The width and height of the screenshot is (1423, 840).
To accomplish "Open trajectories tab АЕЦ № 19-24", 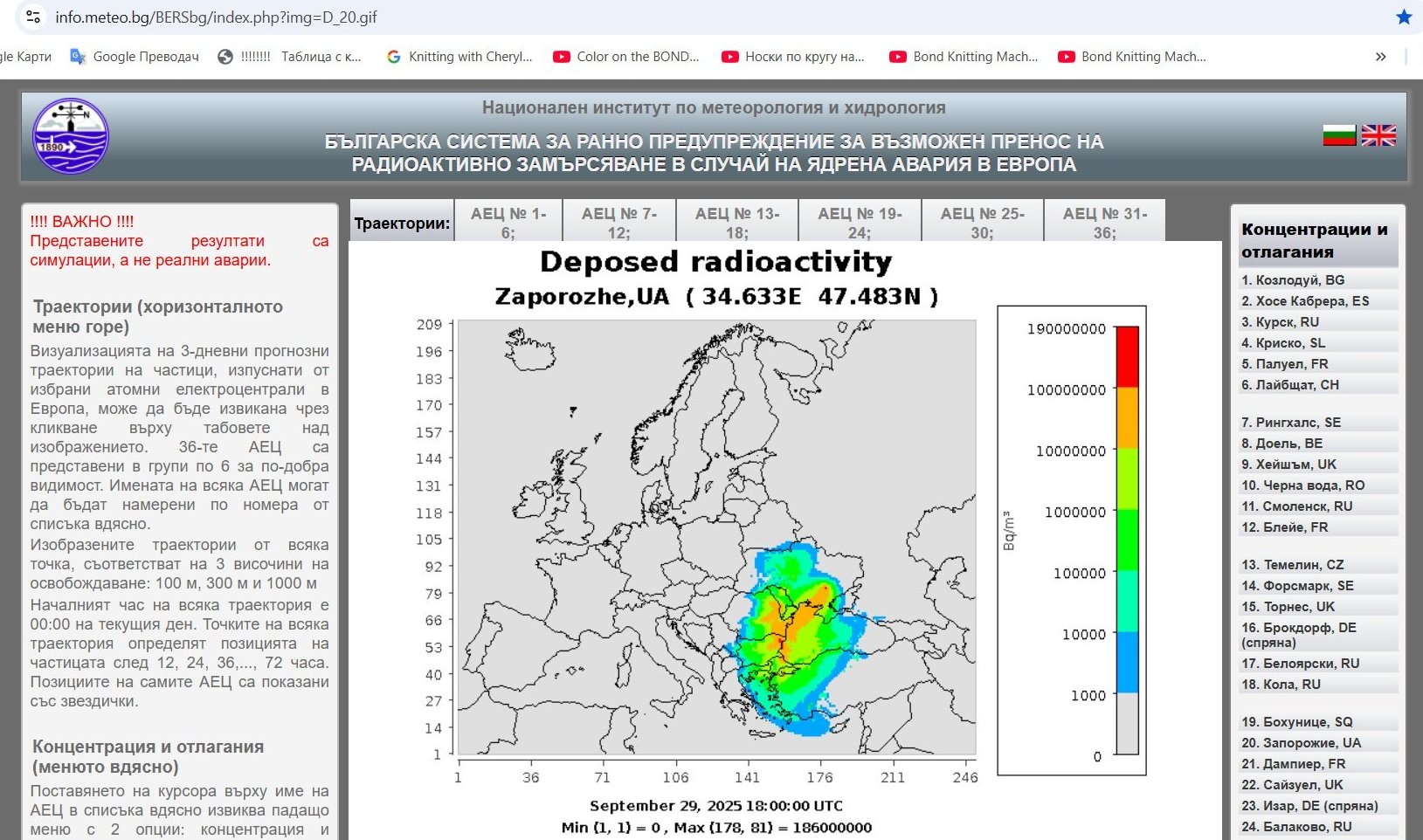I will (x=860, y=223).
